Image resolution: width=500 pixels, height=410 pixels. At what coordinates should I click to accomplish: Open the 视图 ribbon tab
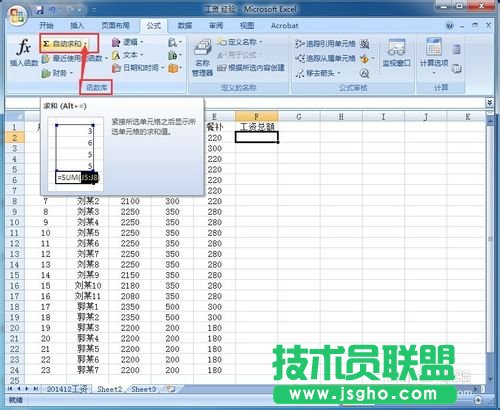click(x=247, y=25)
